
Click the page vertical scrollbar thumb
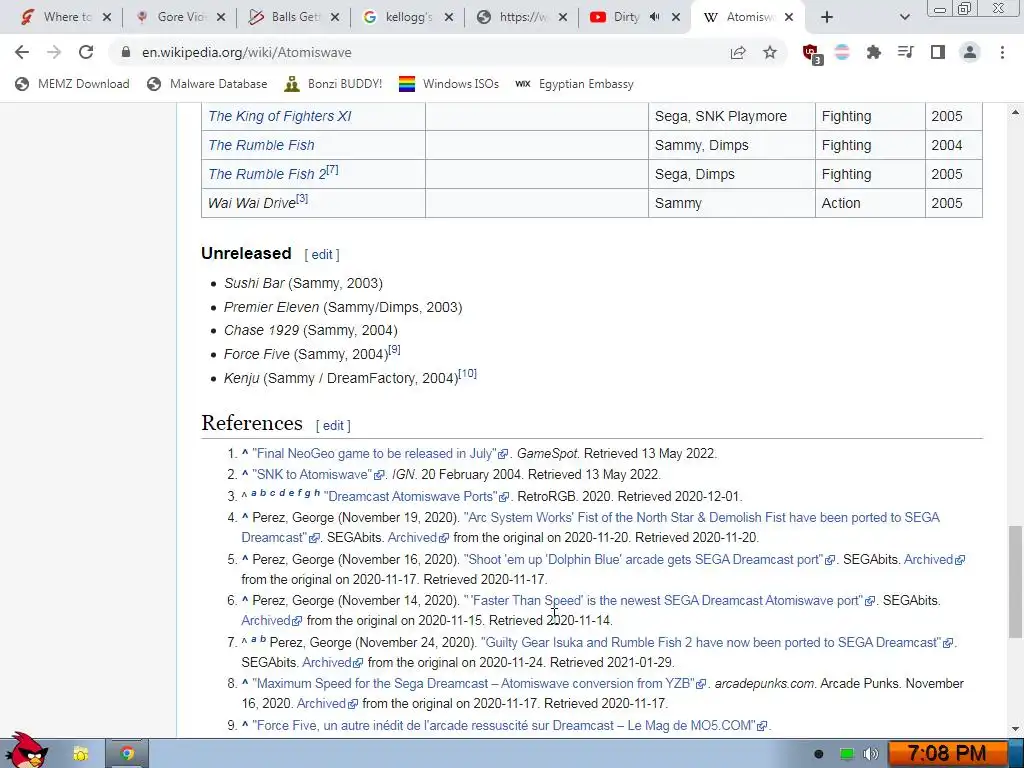(x=1015, y=581)
